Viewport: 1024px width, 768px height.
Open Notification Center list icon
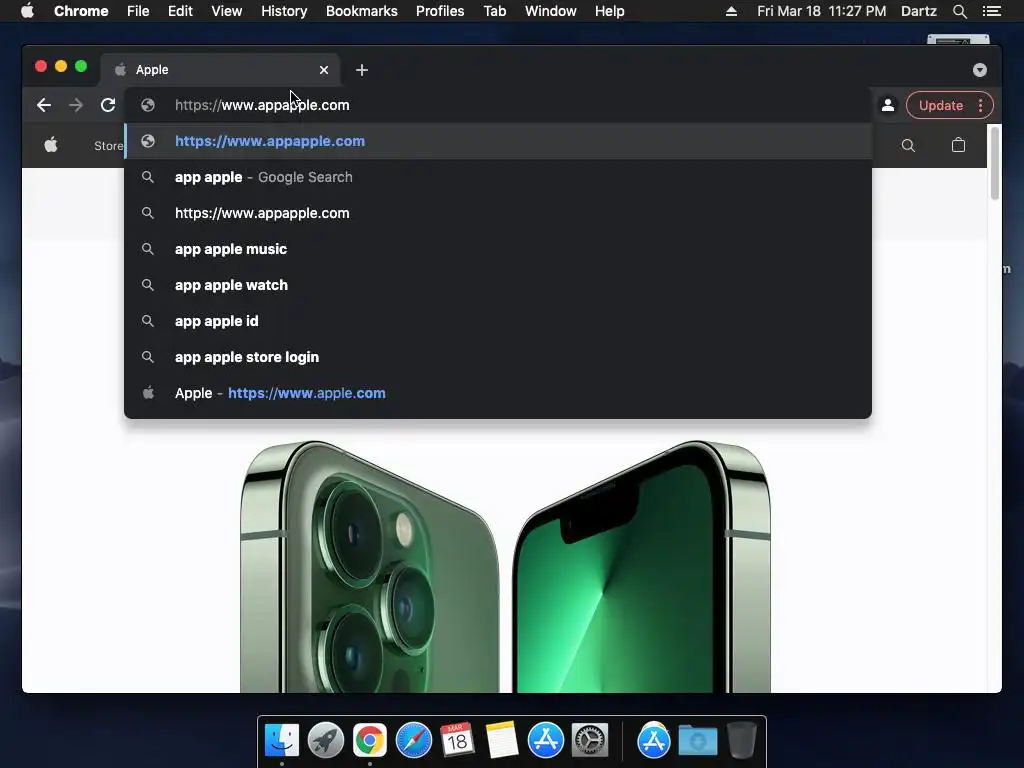pyautogui.click(x=991, y=11)
